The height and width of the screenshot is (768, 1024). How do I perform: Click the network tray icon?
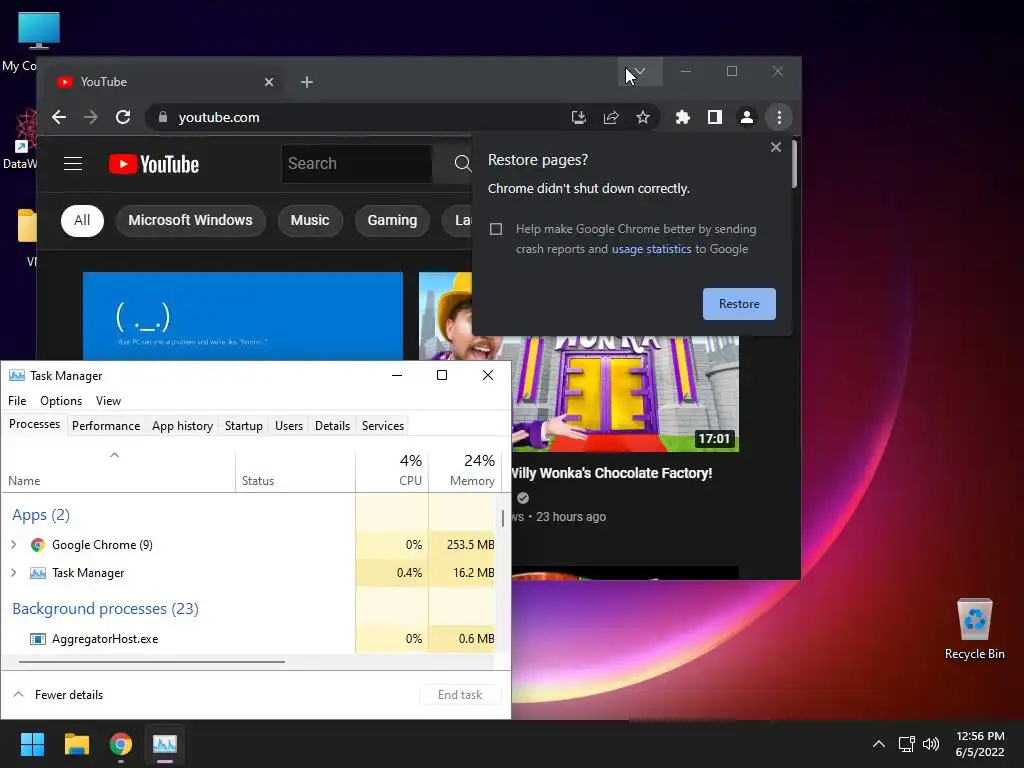906,744
